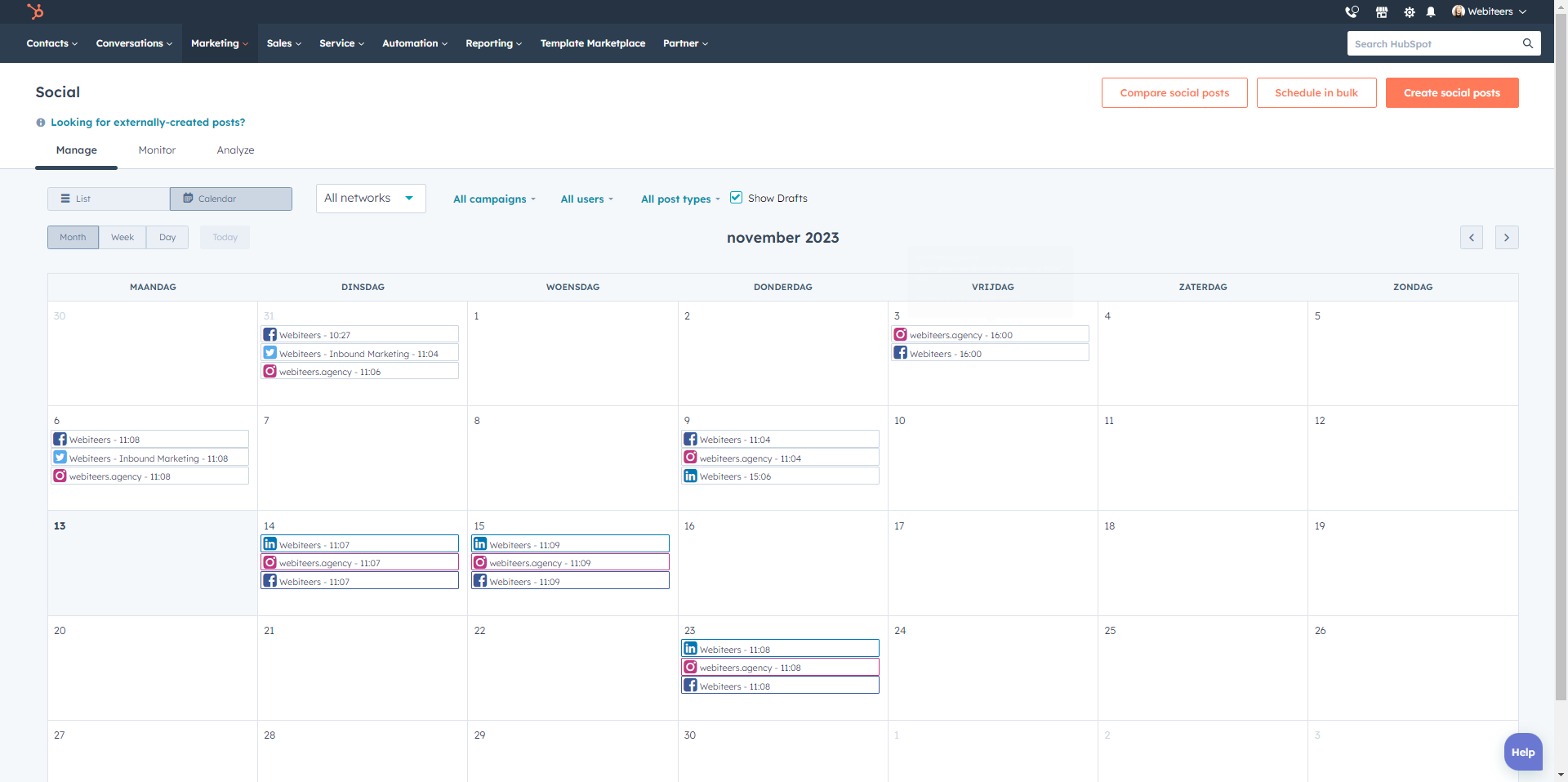Screen dimensions: 1568x782
Task: Click Instagram icon on webiteers.agency 16:00 post
Action: [x=901, y=334]
